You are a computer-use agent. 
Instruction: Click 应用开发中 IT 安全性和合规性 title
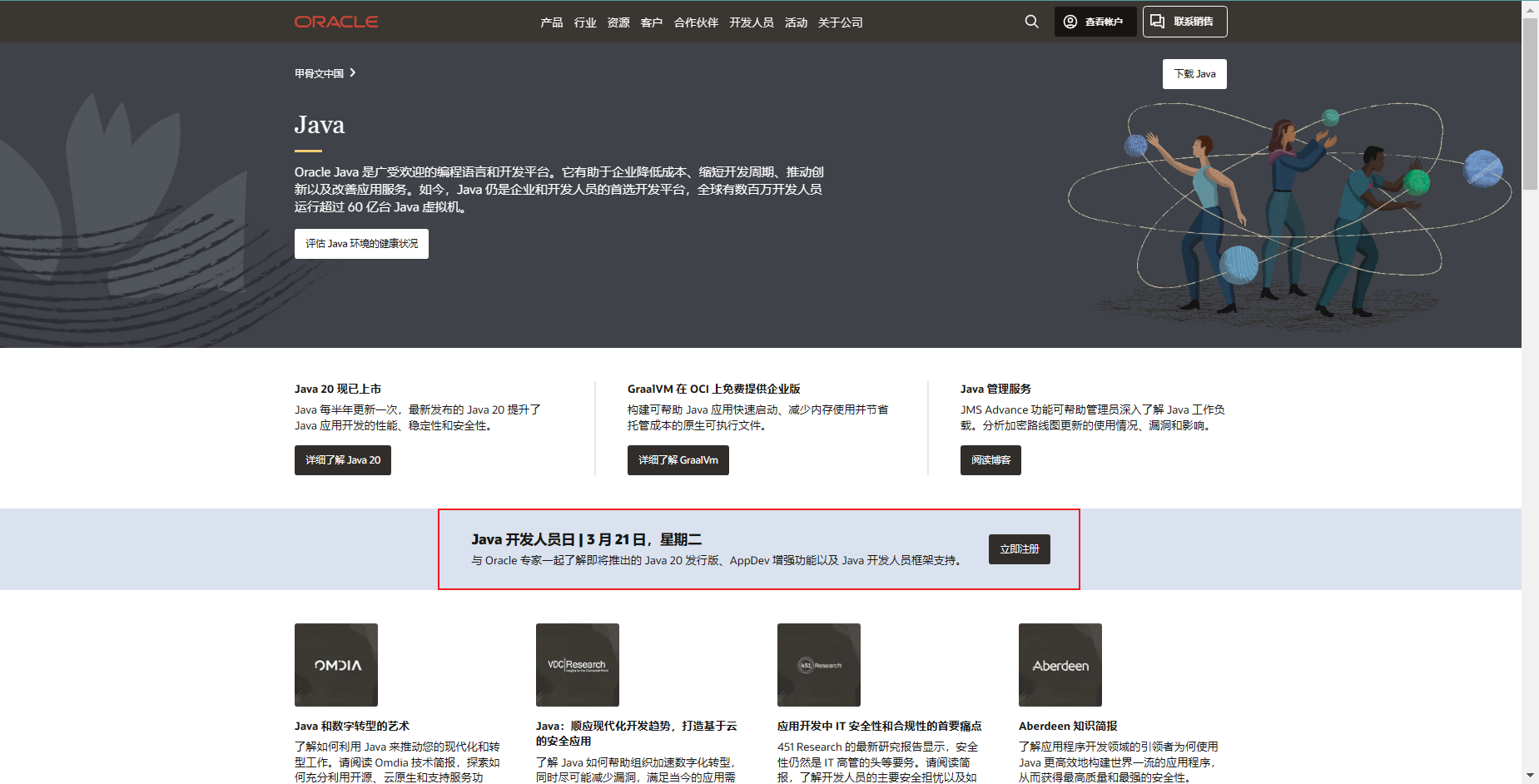click(x=879, y=726)
